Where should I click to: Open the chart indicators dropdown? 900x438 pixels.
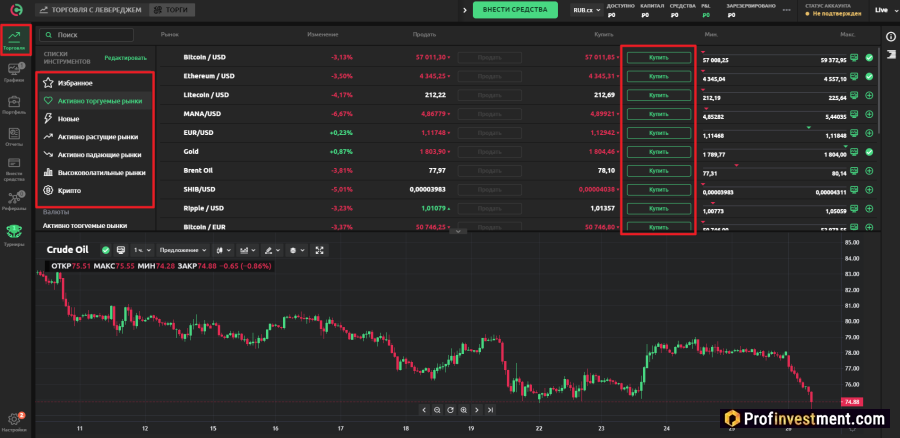point(248,250)
